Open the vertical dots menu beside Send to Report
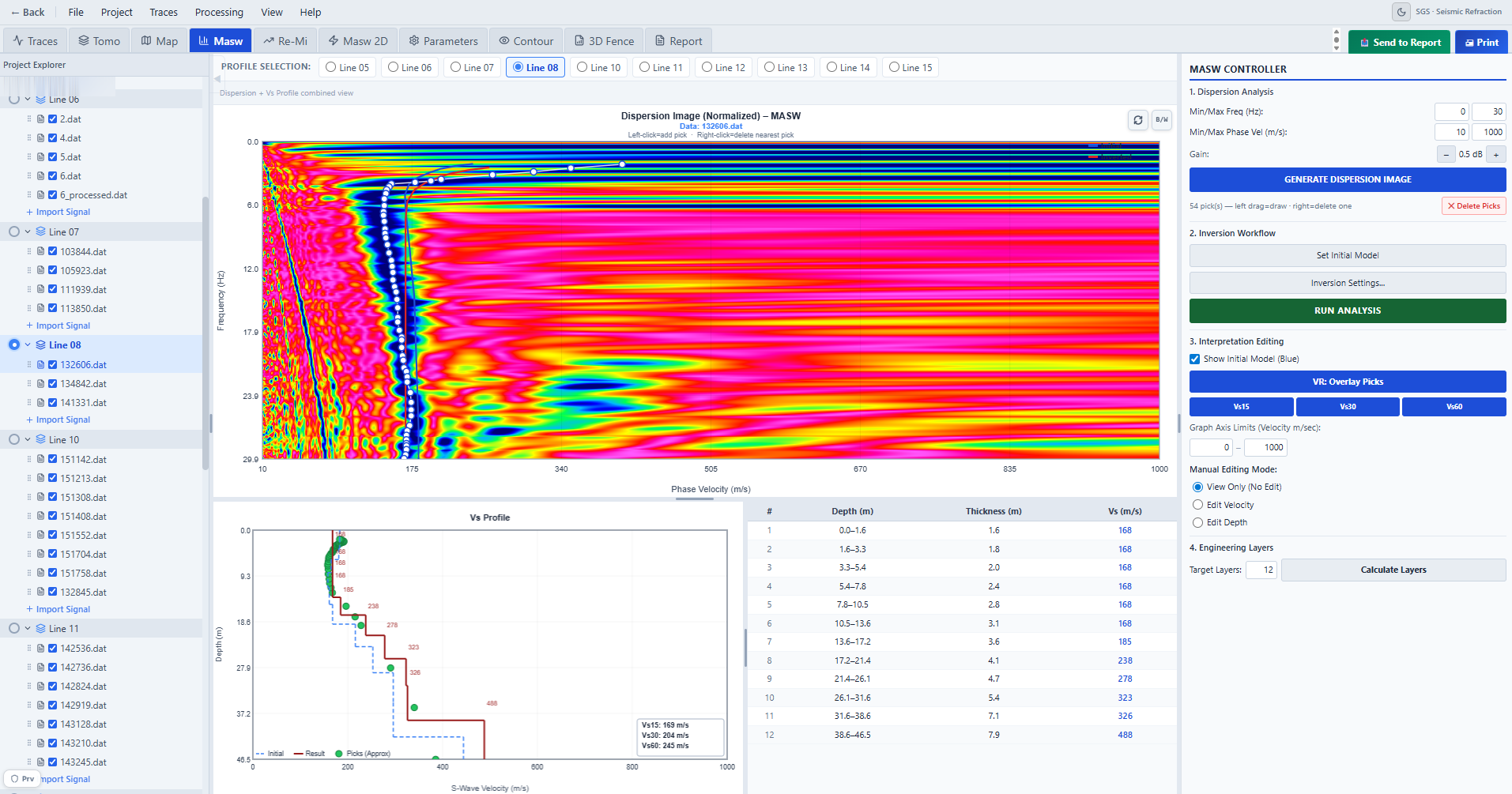 [x=1337, y=41]
